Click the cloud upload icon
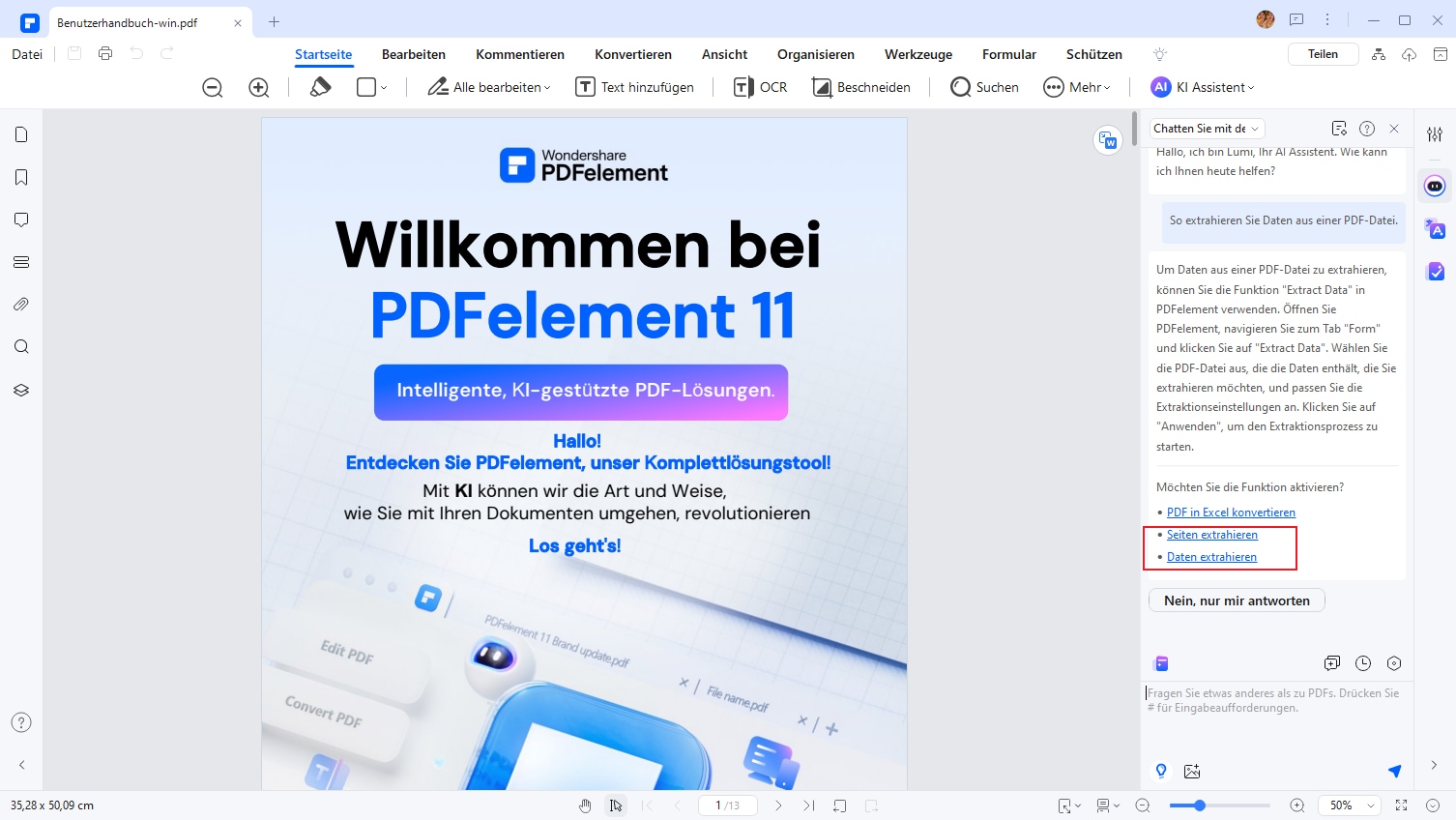 pyautogui.click(x=1410, y=54)
